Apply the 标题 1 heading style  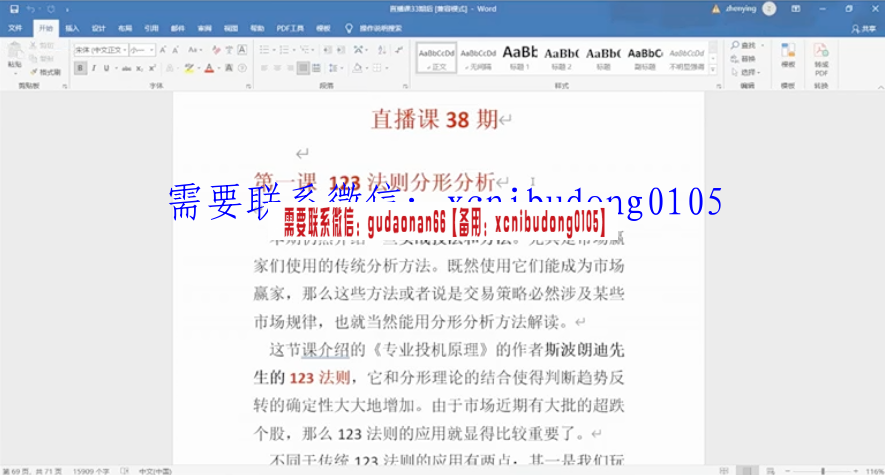[x=520, y=57]
